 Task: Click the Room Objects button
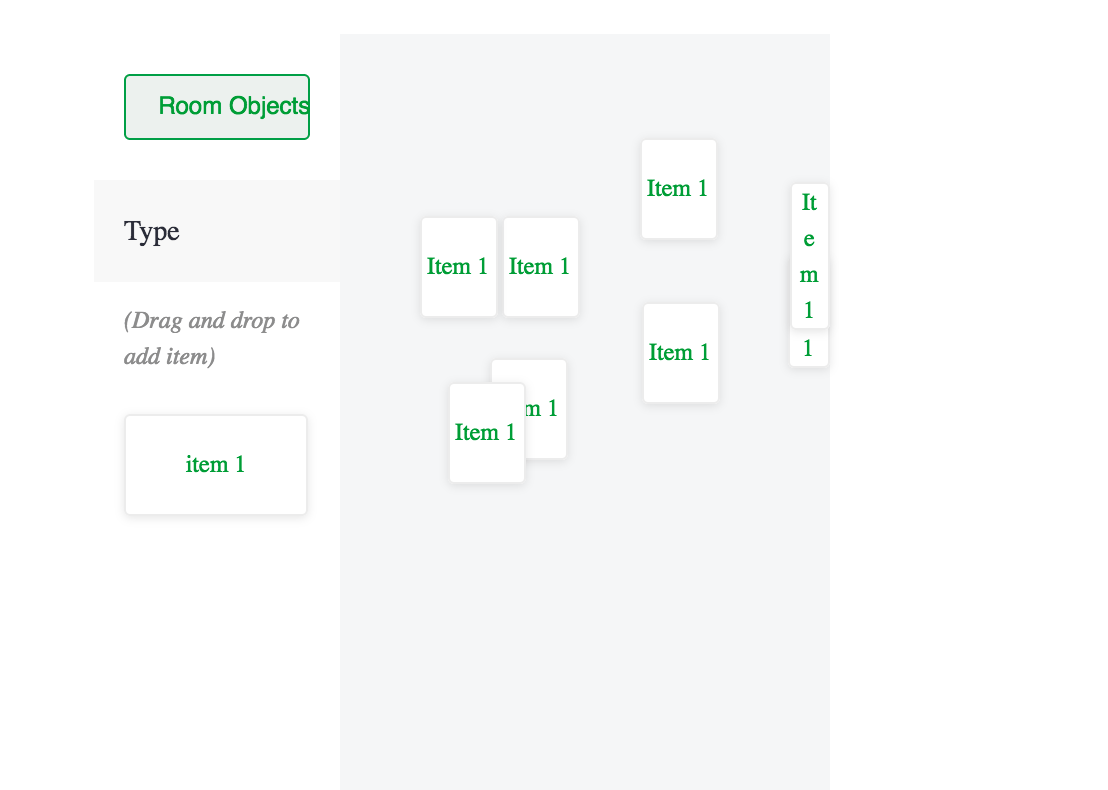pyautogui.click(x=216, y=106)
